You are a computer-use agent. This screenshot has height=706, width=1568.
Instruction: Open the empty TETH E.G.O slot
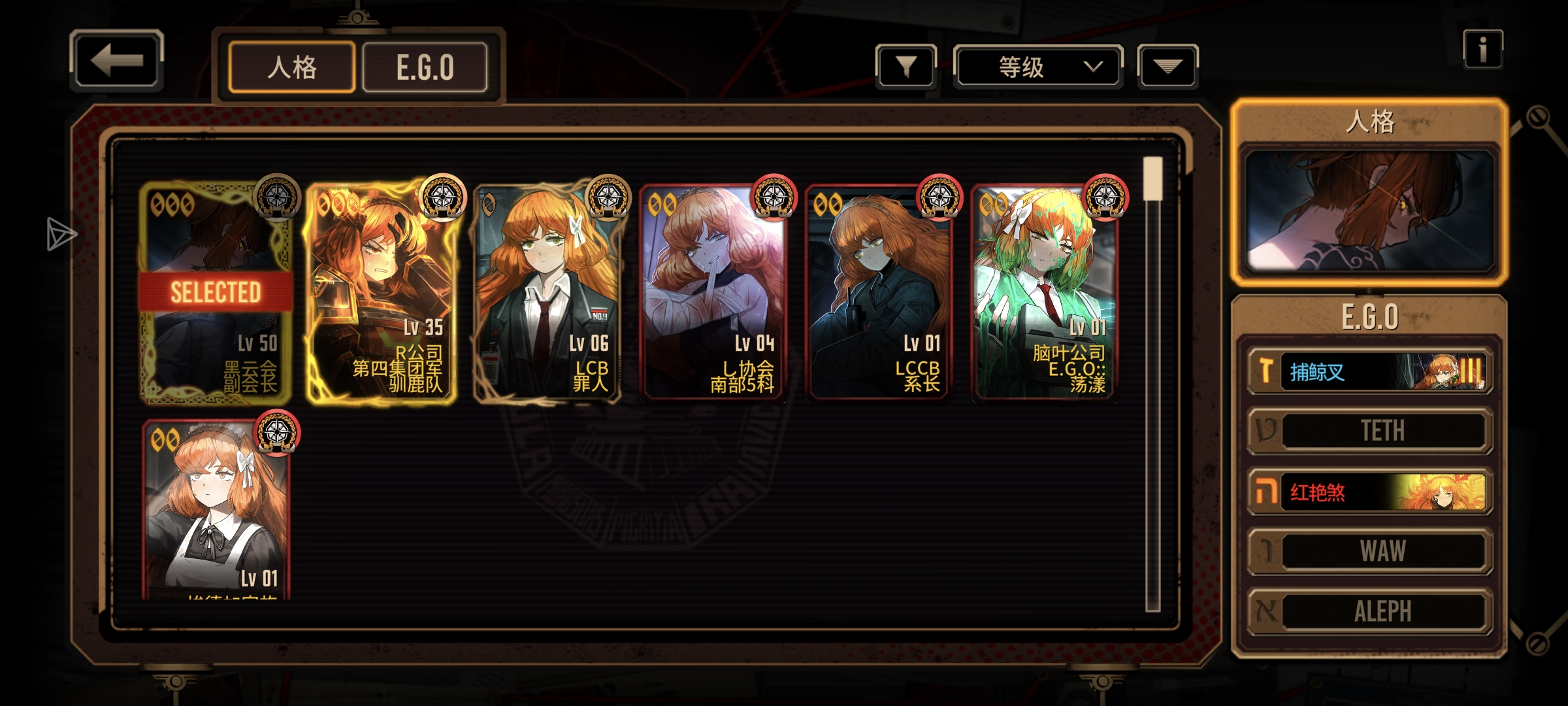(x=1369, y=431)
